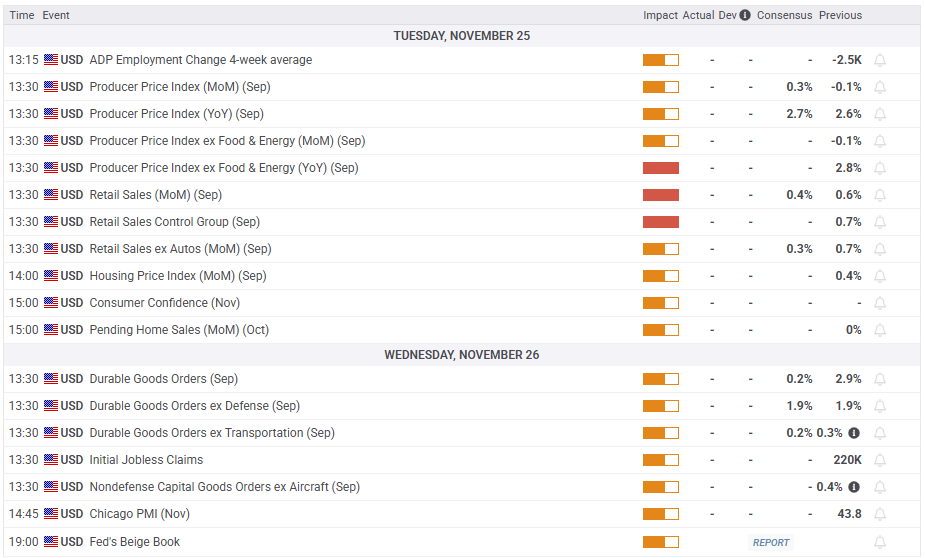Enable notification bell for Retail Sales (MoM)

click(x=880, y=195)
